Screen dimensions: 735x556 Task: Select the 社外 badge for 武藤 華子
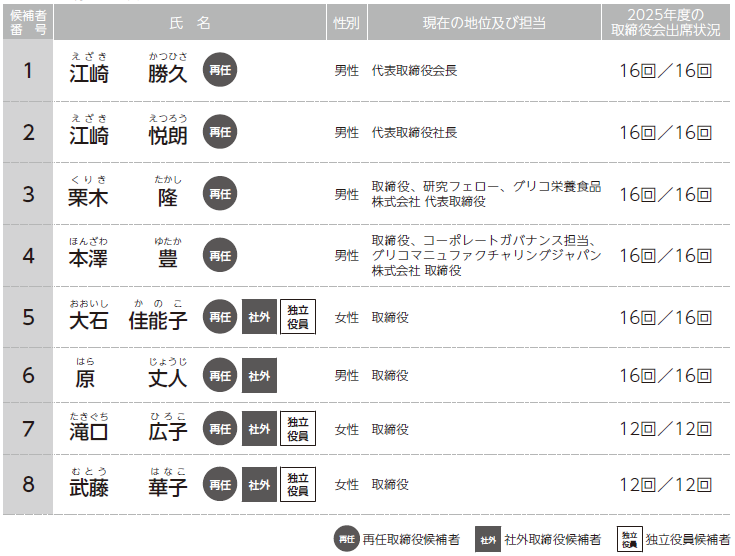[x=259, y=485]
